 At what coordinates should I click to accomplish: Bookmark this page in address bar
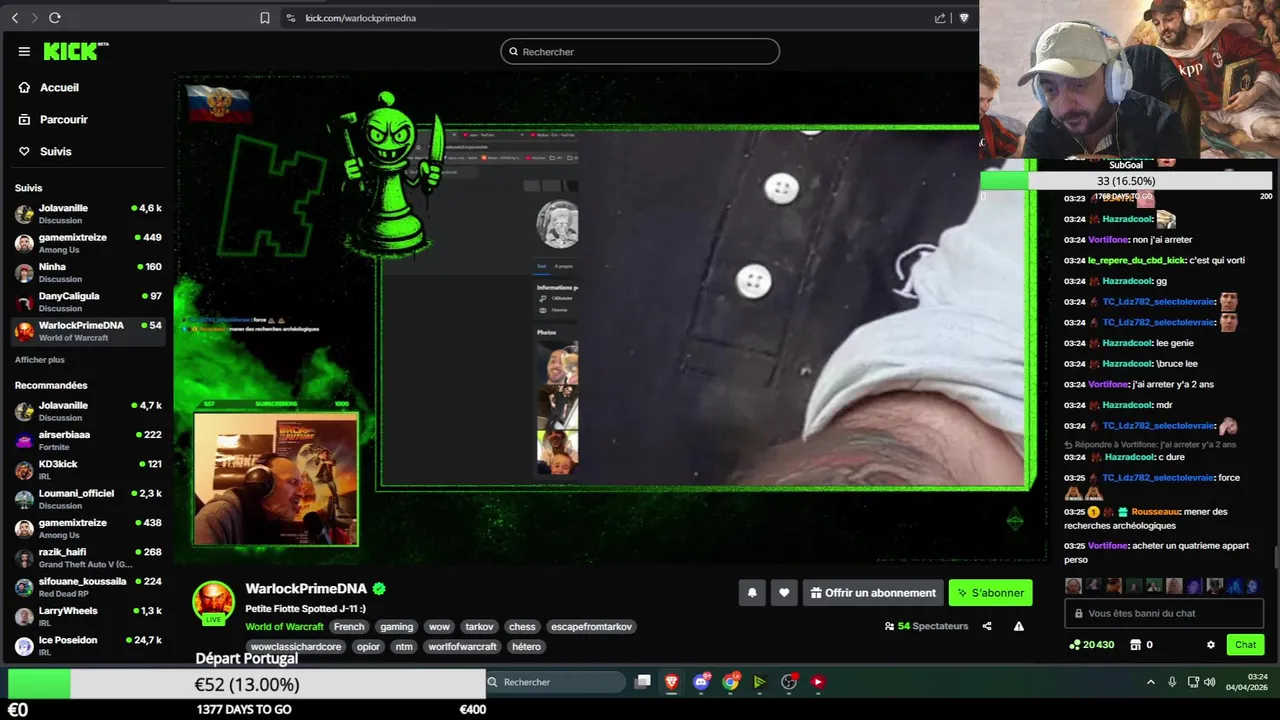pyautogui.click(x=265, y=18)
